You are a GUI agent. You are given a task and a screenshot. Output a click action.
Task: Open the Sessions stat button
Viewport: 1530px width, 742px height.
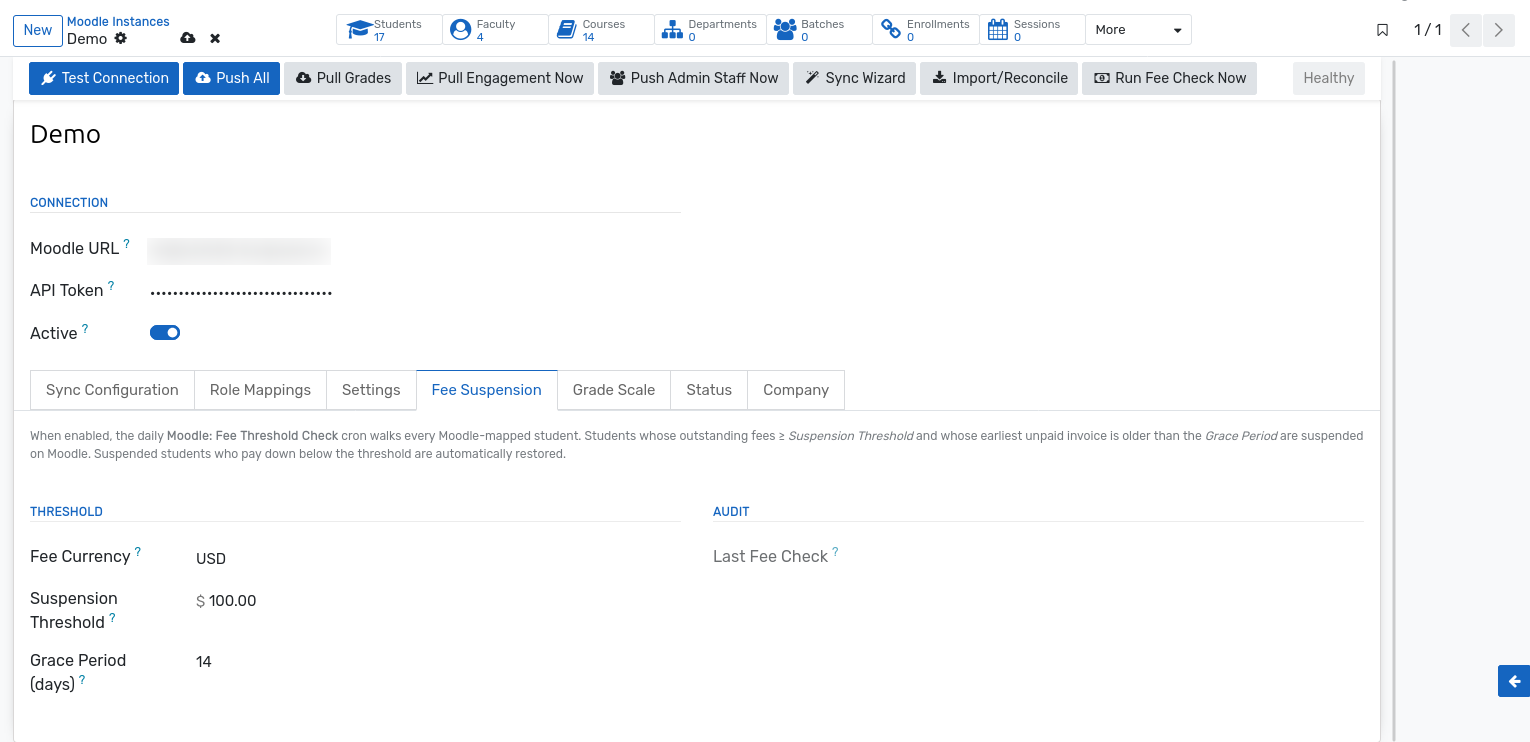pyautogui.click(x=1032, y=30)
